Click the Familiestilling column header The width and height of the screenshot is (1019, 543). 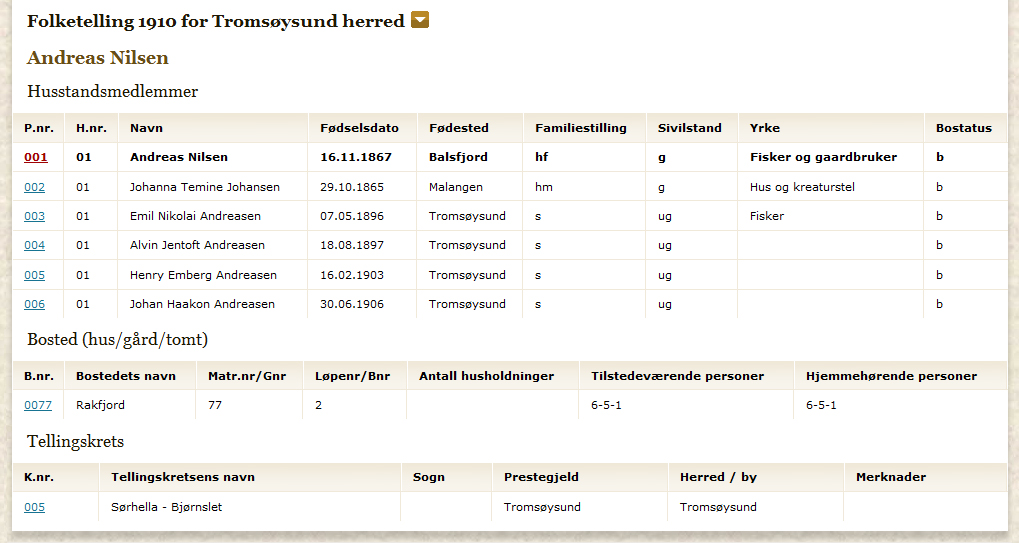[x=581, y=128]
